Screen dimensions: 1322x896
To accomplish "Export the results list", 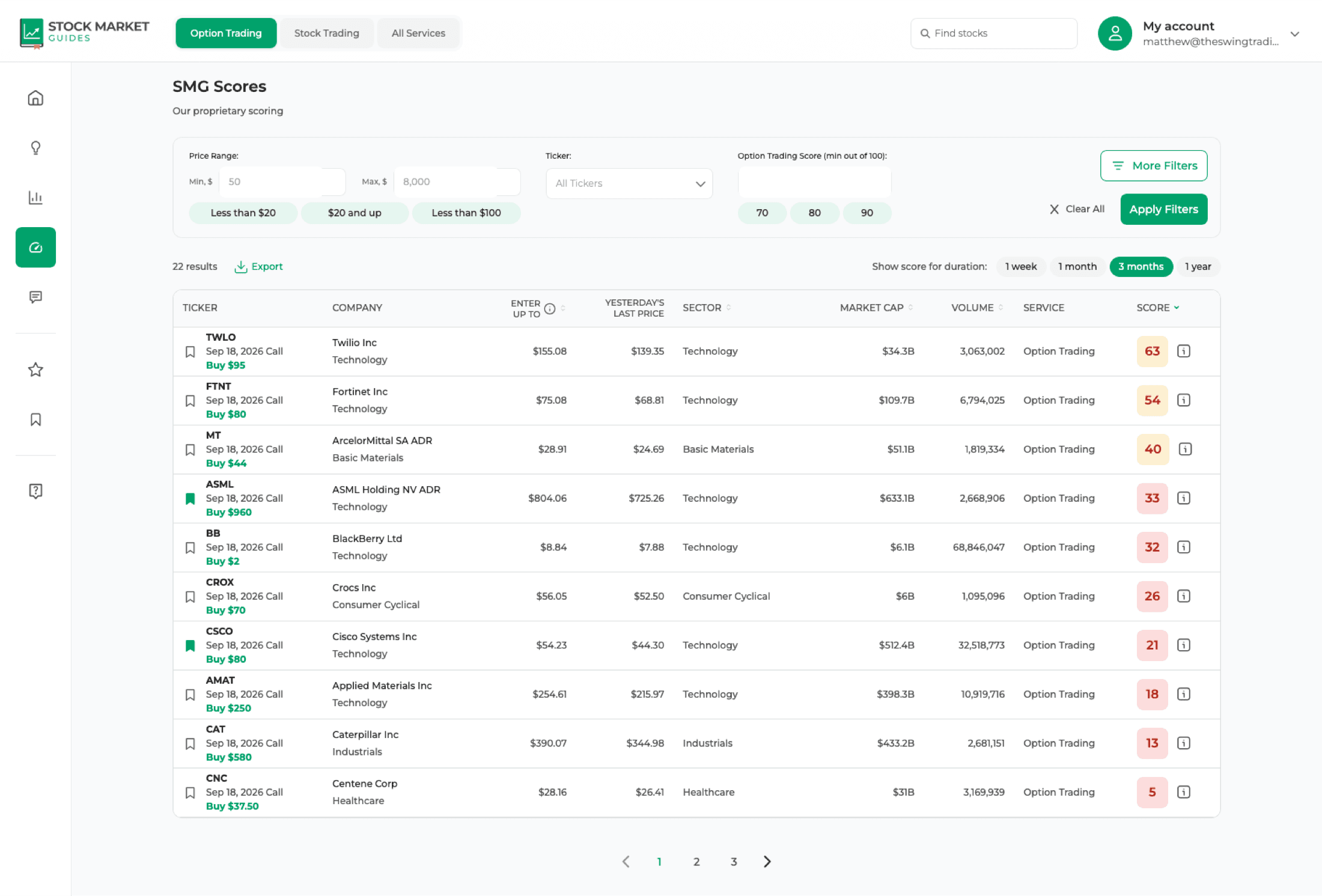I will (258, 266).
